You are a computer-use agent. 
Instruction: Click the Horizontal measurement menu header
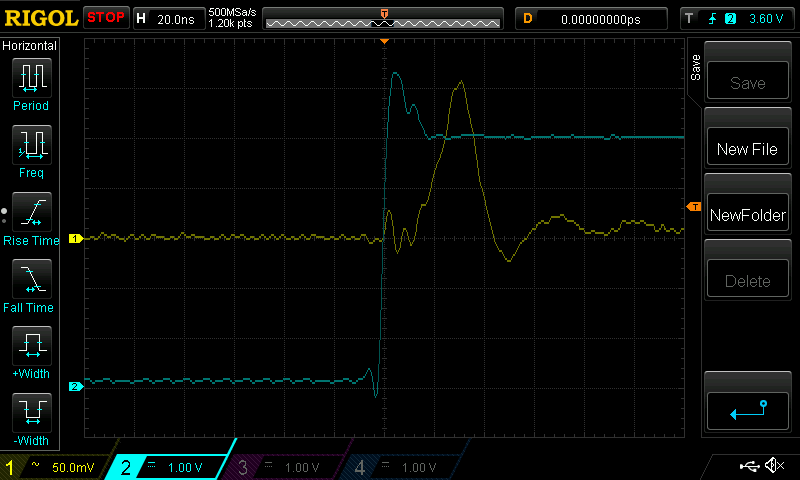coord(30,45)
